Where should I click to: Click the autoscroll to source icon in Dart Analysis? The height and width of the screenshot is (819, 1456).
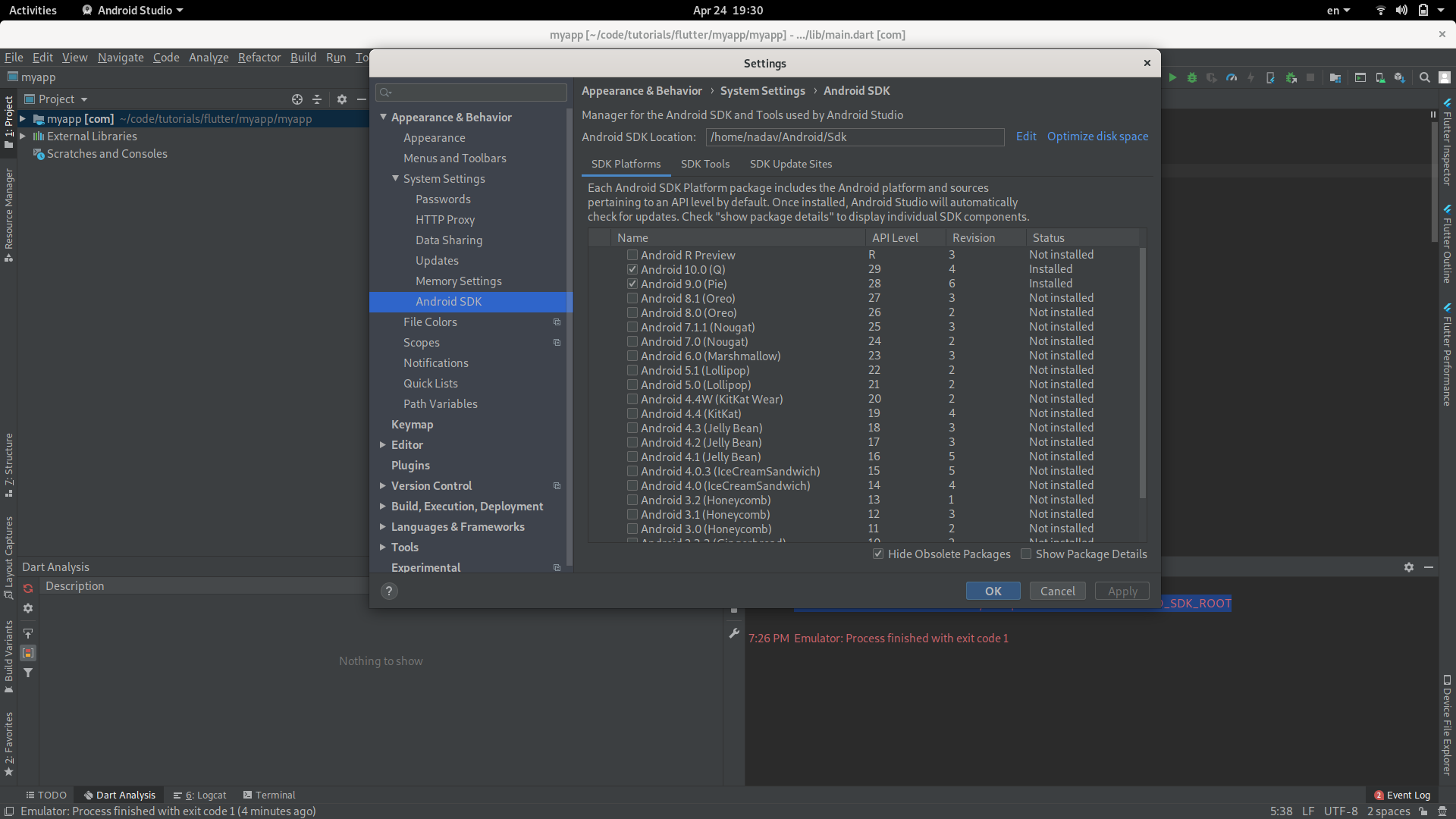coord(28,633)
